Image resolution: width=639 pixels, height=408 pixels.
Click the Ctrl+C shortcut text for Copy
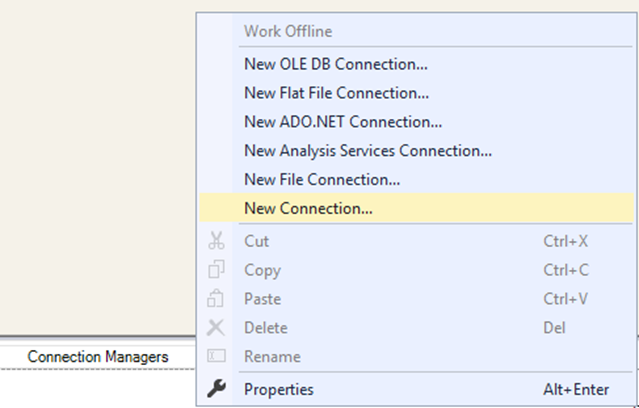click(x=566, y=270)
